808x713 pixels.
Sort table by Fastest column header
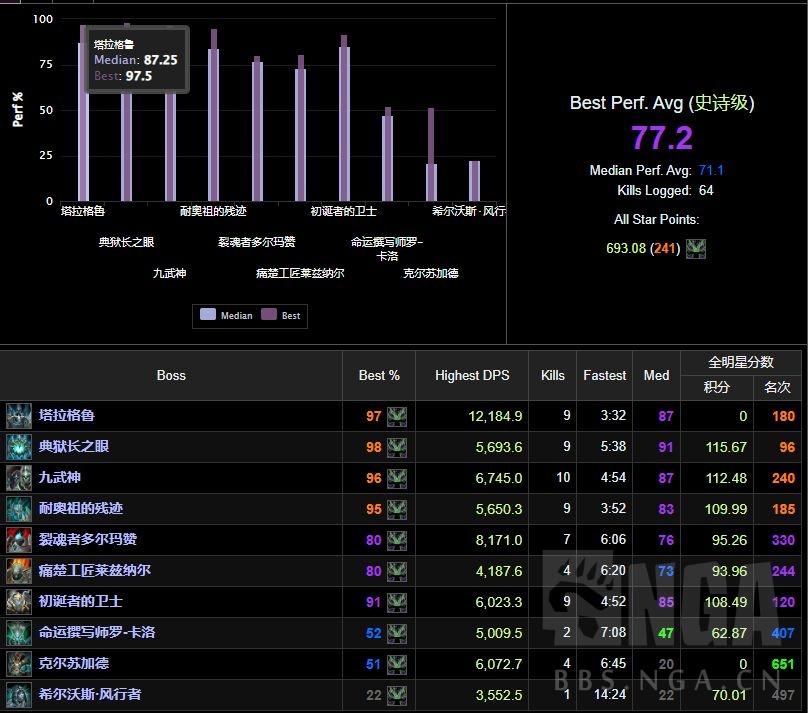605,375
